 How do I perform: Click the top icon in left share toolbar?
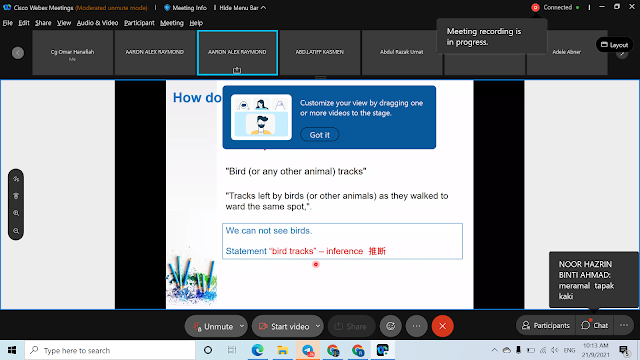(x=16, y=179)
